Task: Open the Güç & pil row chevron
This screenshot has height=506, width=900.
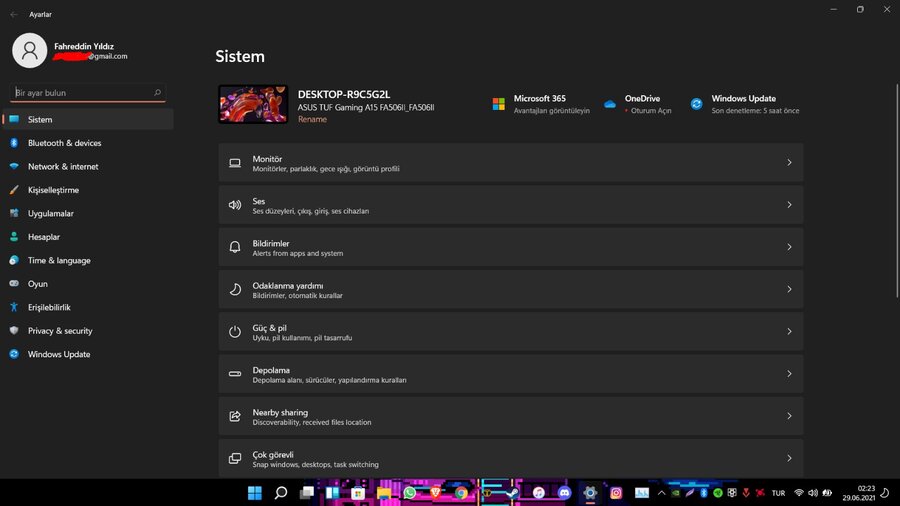Action: pos(789,331)
